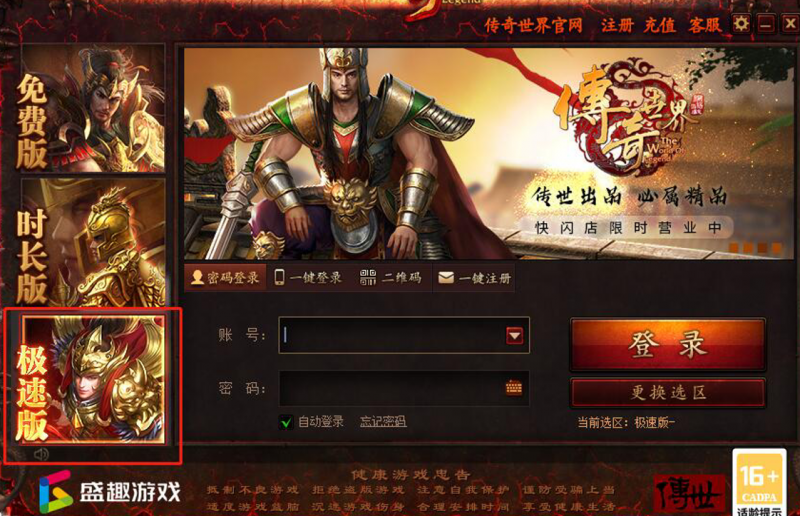Open the 传奇世界官网 link
This screenshot has width=800, height=516.
click(534, 25)
